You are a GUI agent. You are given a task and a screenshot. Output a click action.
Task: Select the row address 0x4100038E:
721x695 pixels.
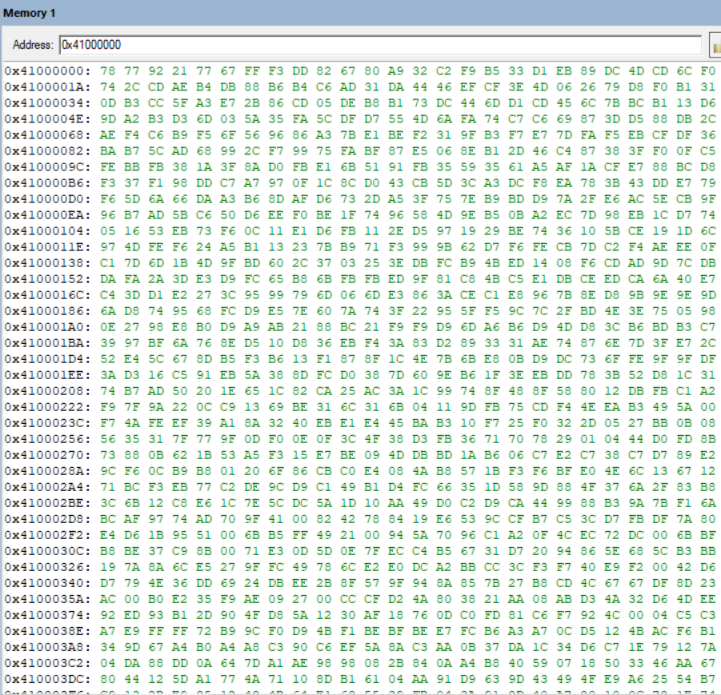tap(48, 631)
